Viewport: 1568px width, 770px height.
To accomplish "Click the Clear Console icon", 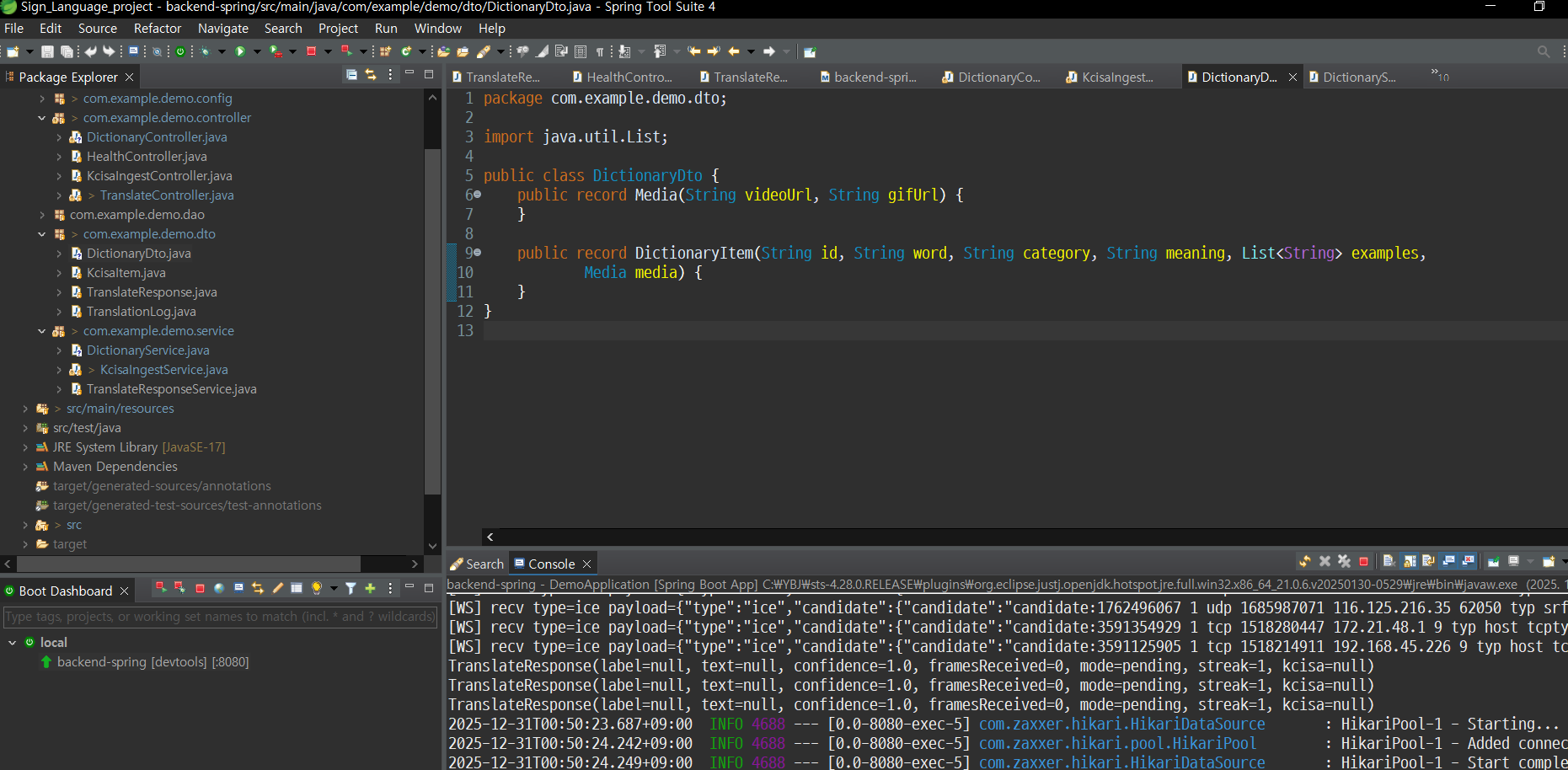I will pos(1389,562).
